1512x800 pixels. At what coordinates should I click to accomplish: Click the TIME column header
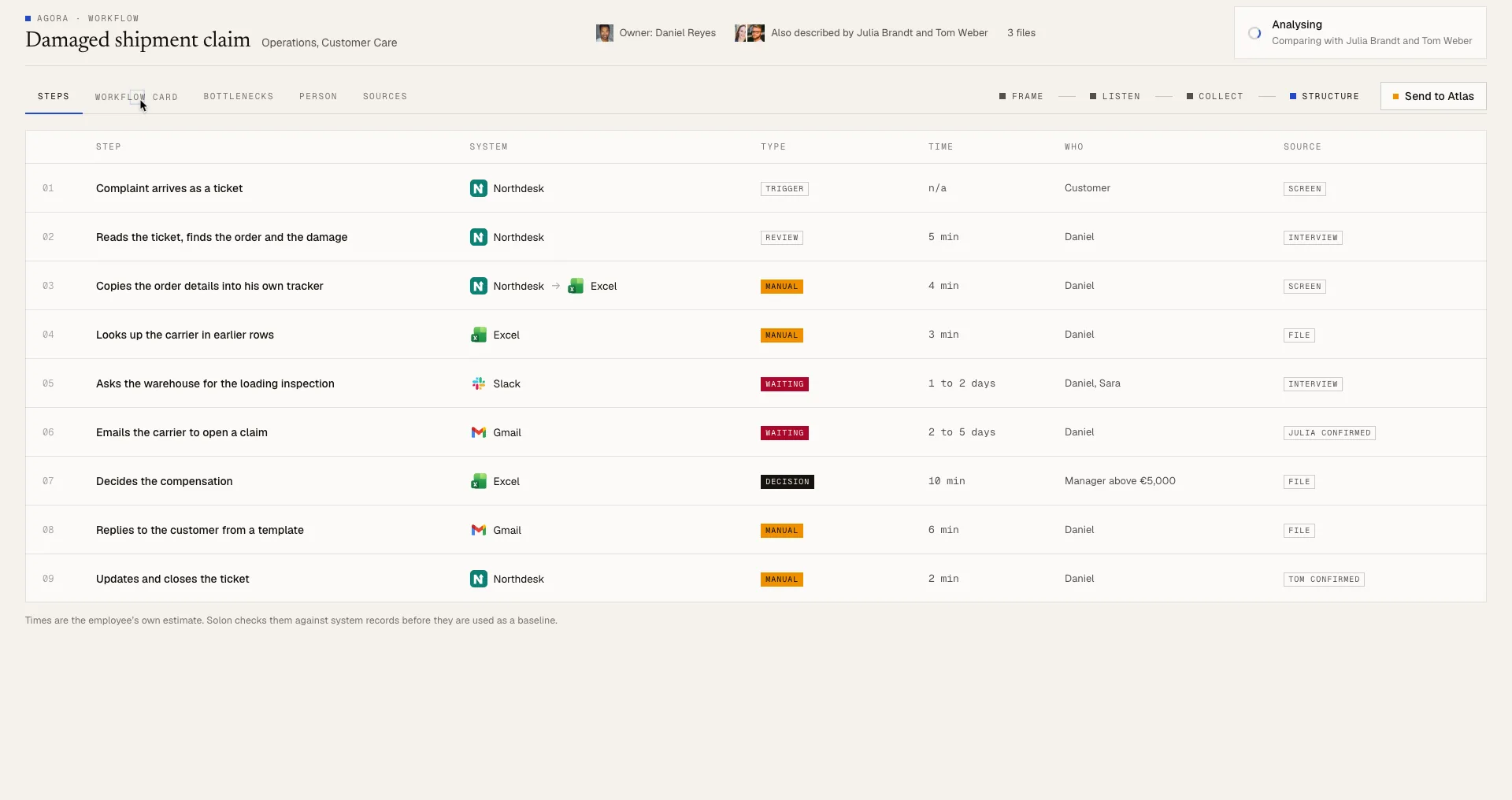tap(940, 146)
